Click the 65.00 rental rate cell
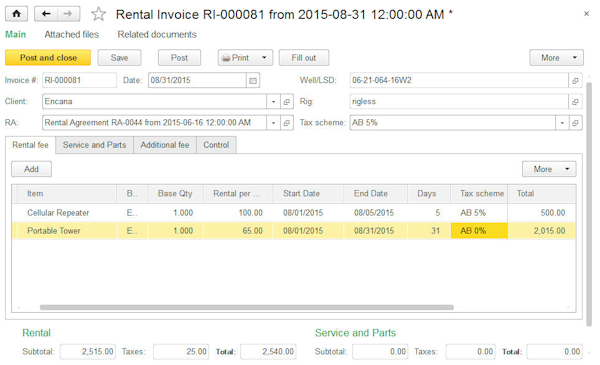 238,231
